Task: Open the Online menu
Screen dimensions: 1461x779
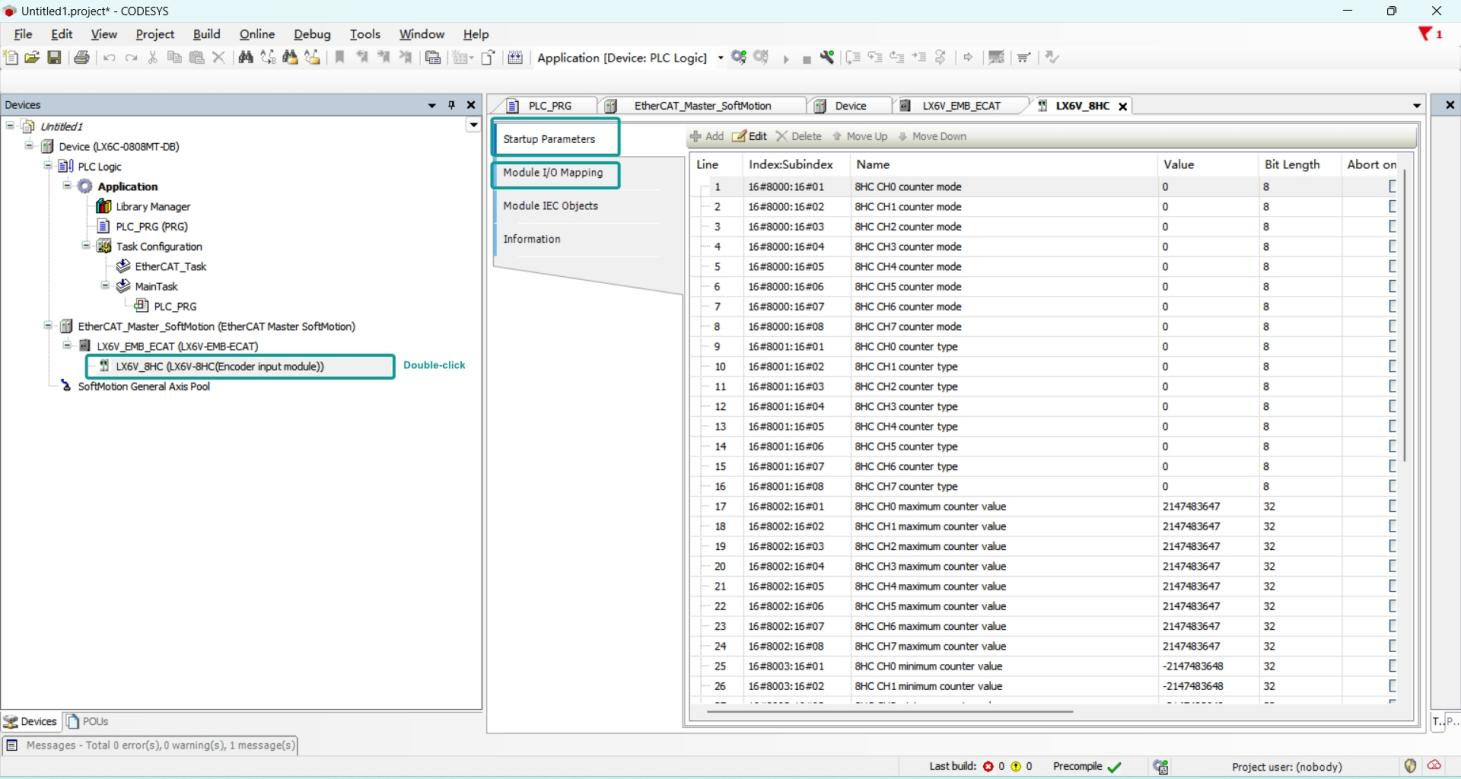Action: [x=257, y=34]
